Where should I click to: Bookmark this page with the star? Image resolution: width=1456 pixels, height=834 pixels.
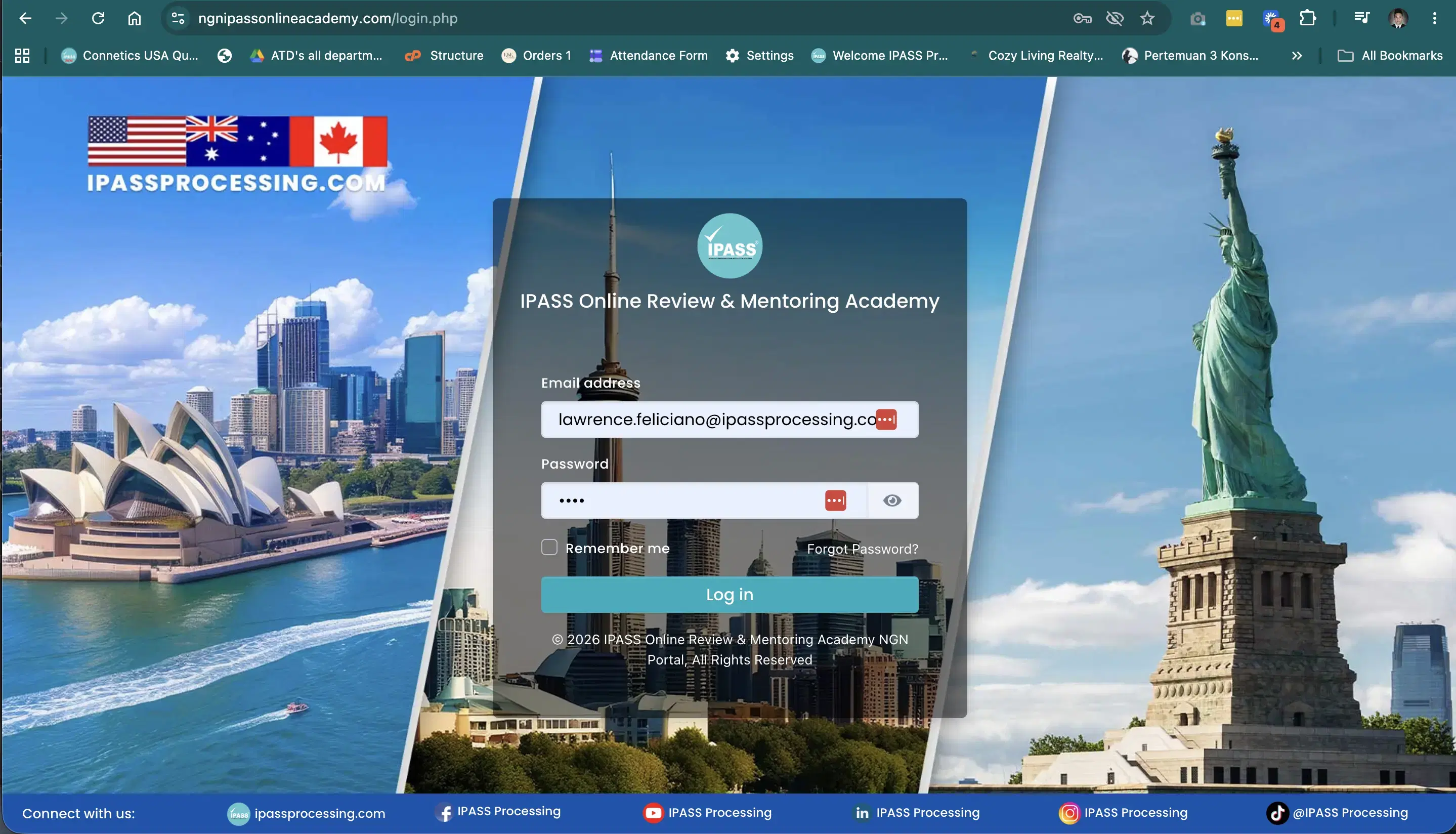1147,18
